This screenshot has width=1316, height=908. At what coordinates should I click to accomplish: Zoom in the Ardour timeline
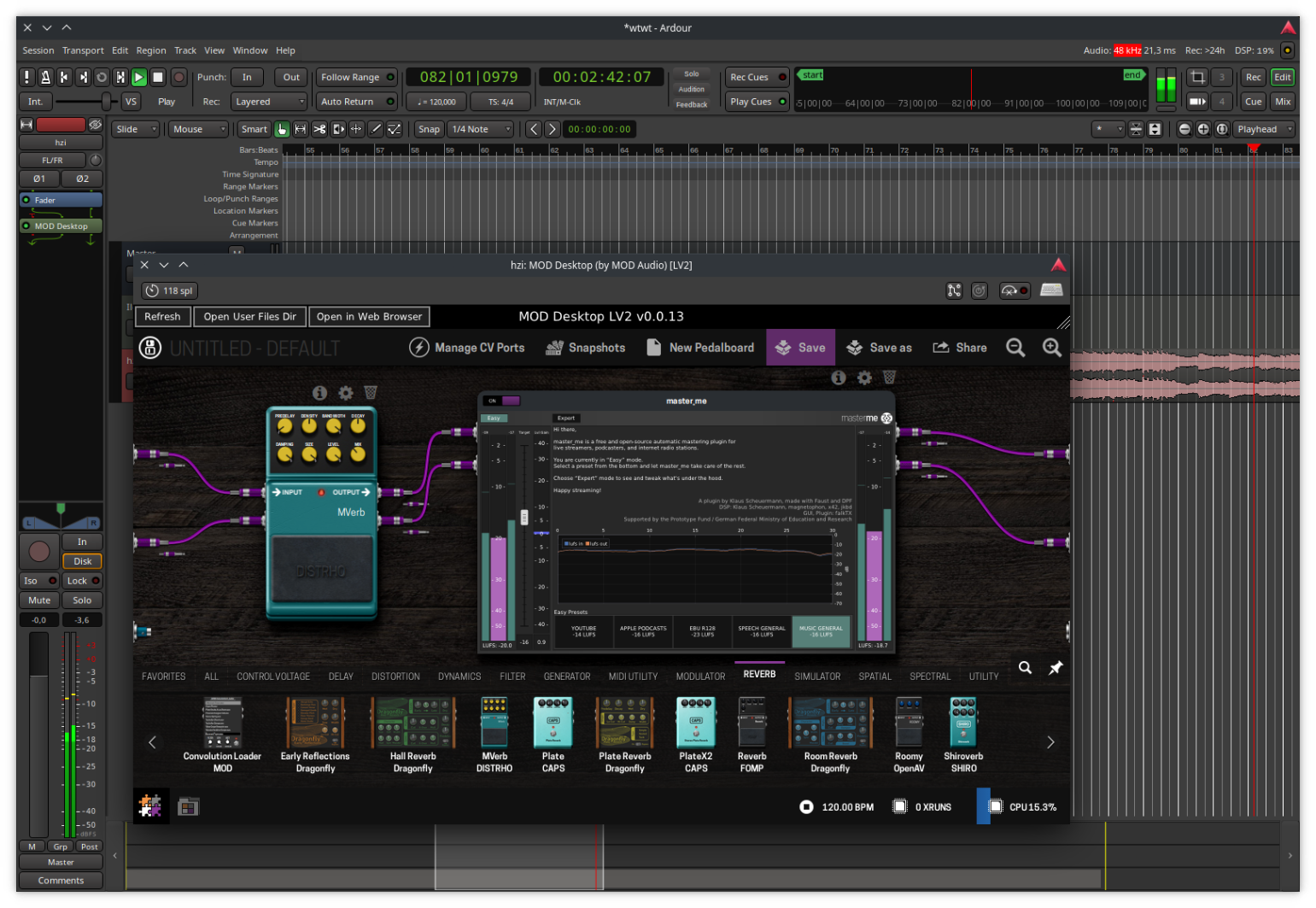pyautogui.click(x=1203, y=129)
